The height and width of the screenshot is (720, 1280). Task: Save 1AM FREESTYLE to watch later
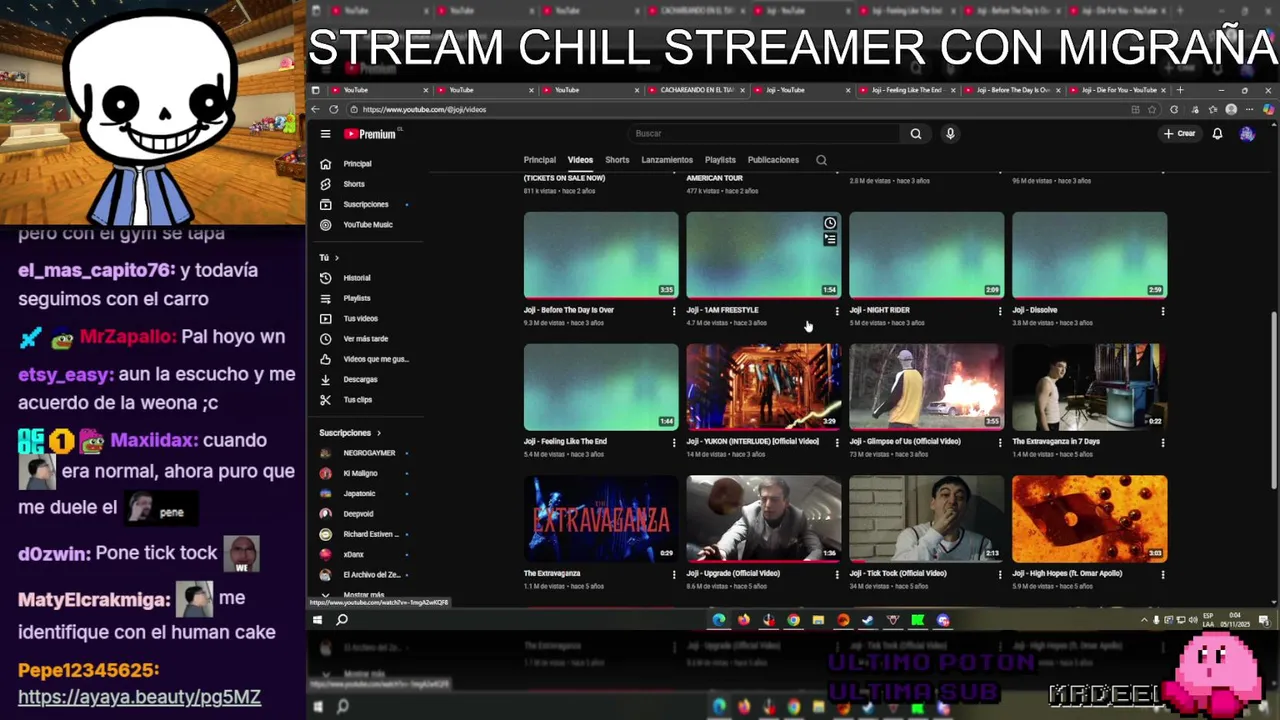pyautogui.click(x=830, y=223)
